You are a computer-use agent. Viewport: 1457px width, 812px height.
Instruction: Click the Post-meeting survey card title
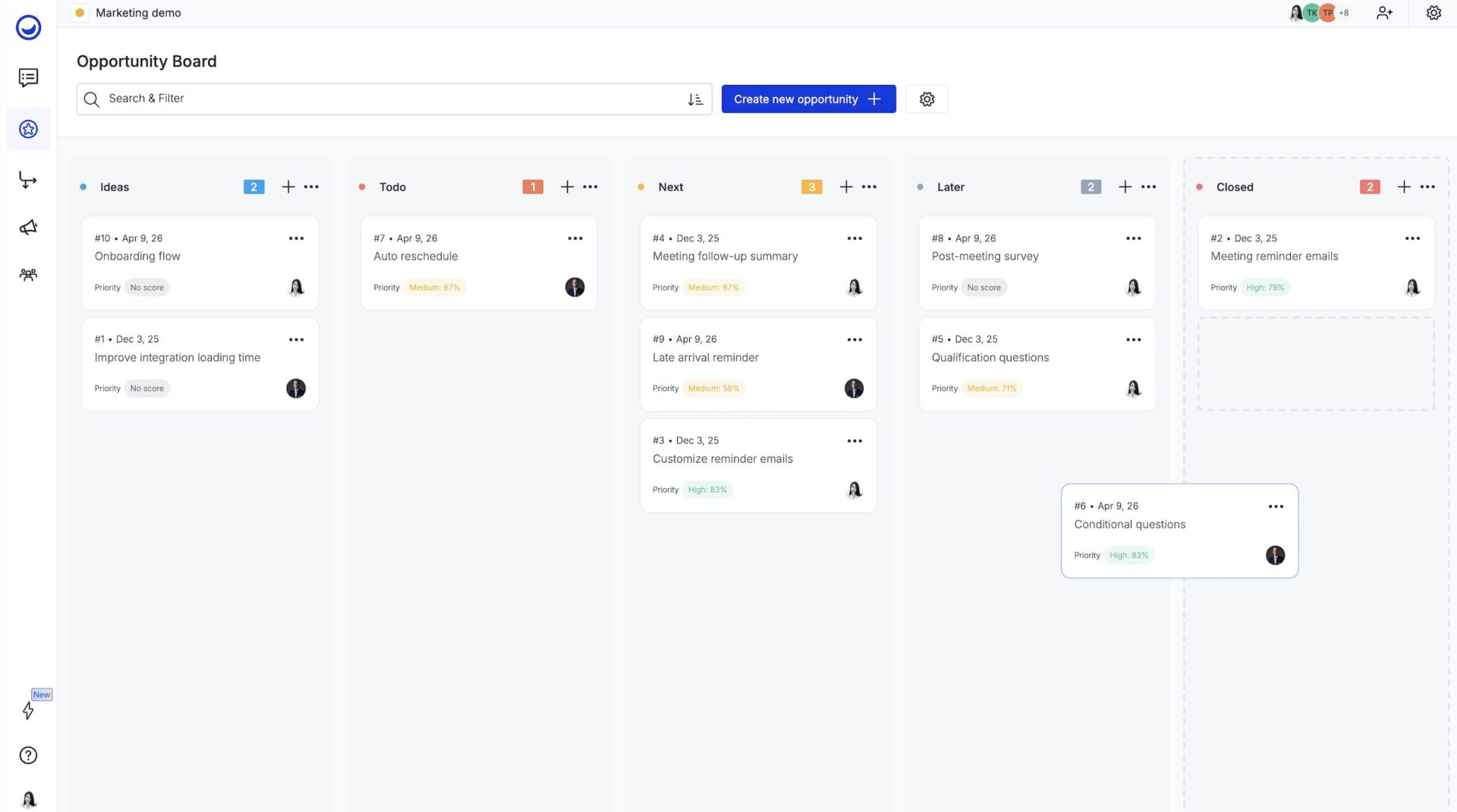point(985,257)
